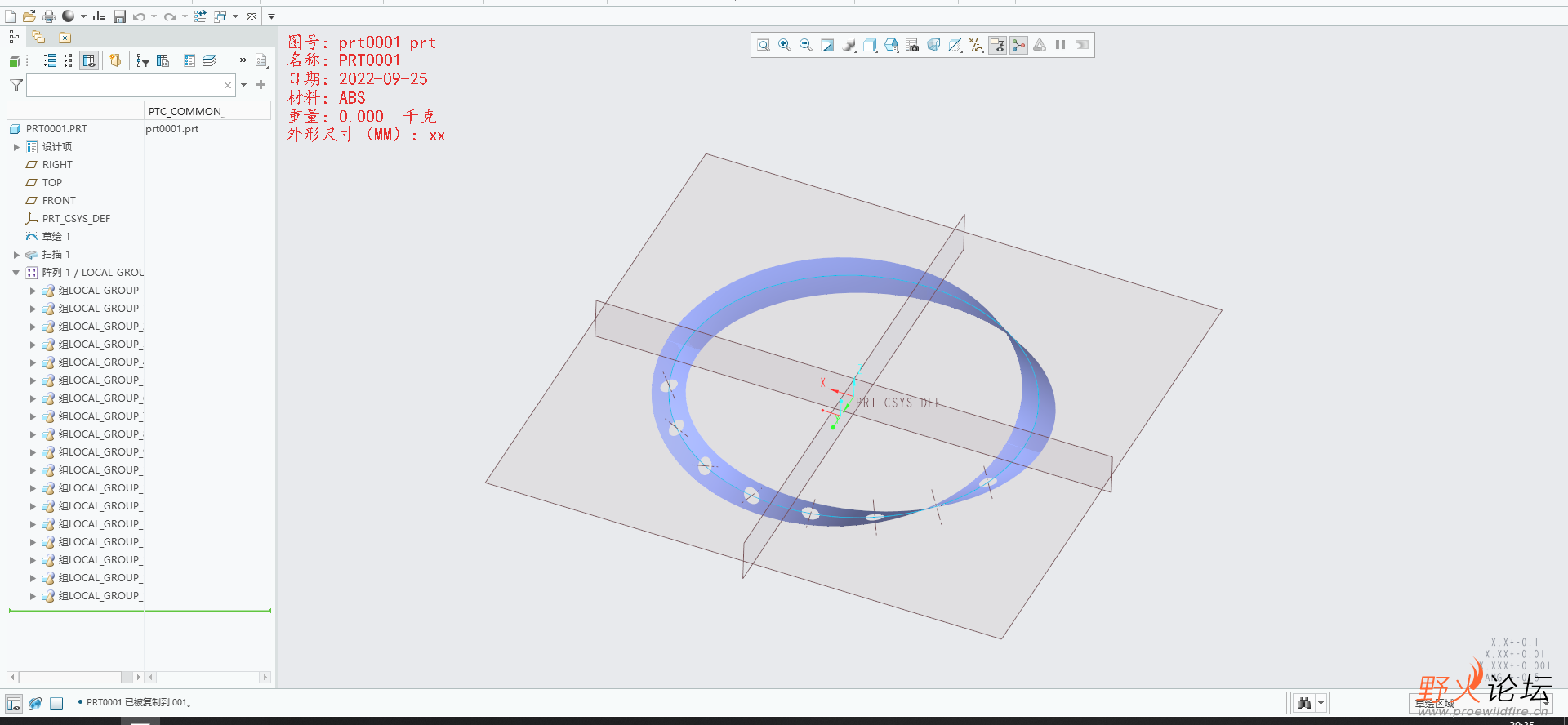Click the table with camera icon

[x=912, y=45]
